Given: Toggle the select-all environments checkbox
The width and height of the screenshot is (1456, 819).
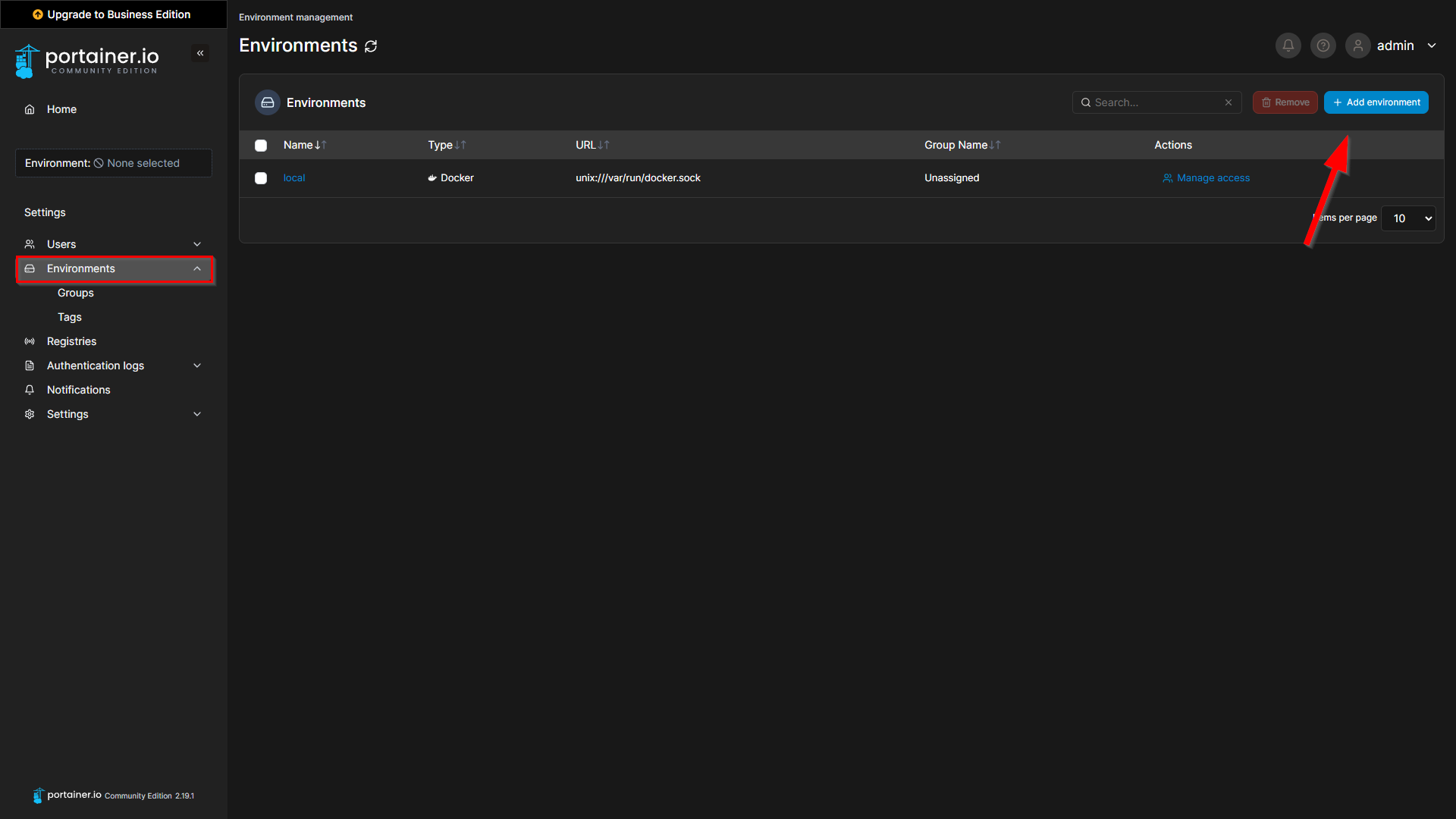Looking at the screenshot, I should coord(261,146).
